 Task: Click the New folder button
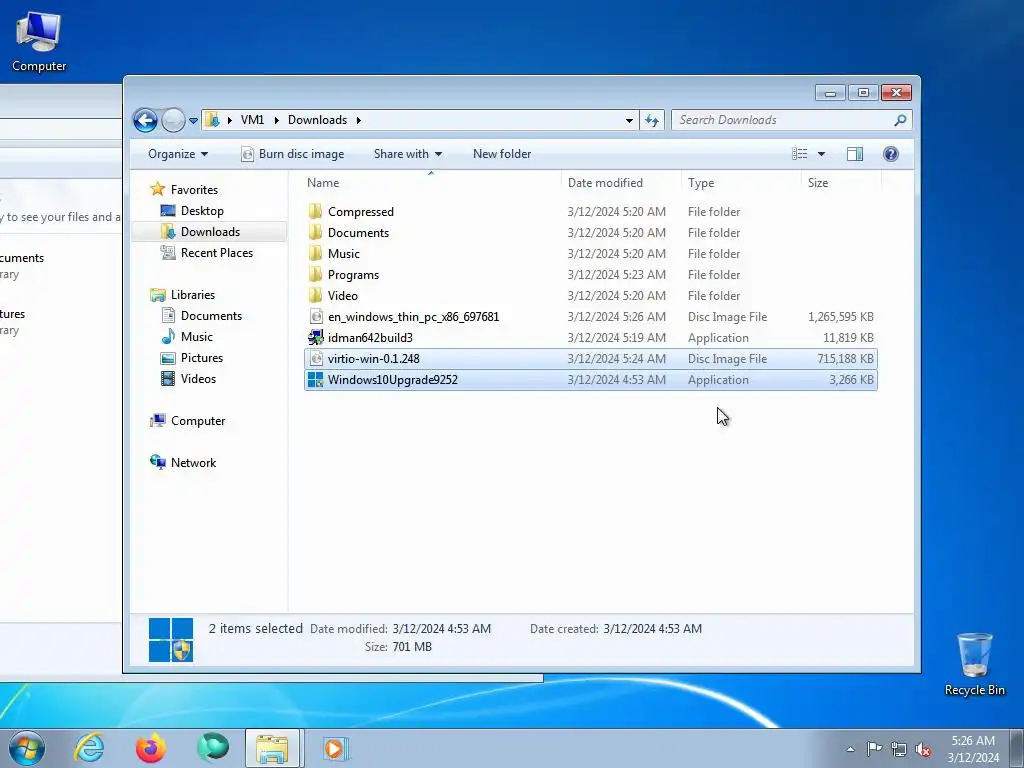click(502, 154)
